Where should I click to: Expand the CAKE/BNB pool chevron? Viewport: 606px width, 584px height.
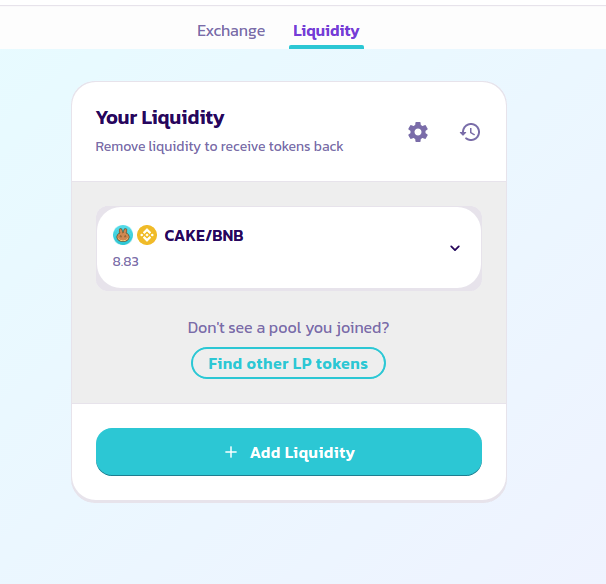455,248
